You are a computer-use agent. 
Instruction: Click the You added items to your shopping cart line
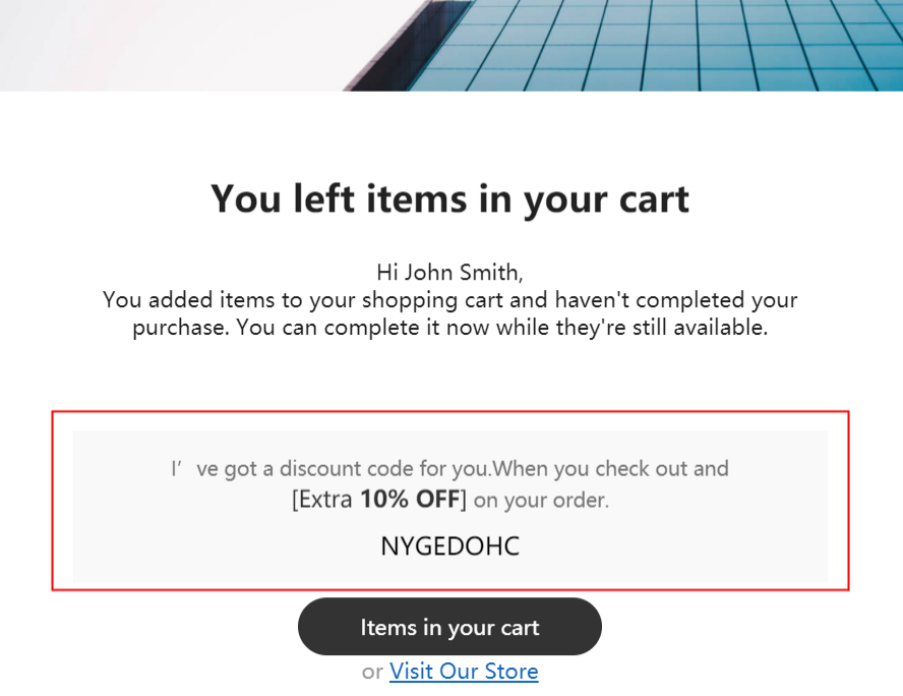[x=450, y=300]
